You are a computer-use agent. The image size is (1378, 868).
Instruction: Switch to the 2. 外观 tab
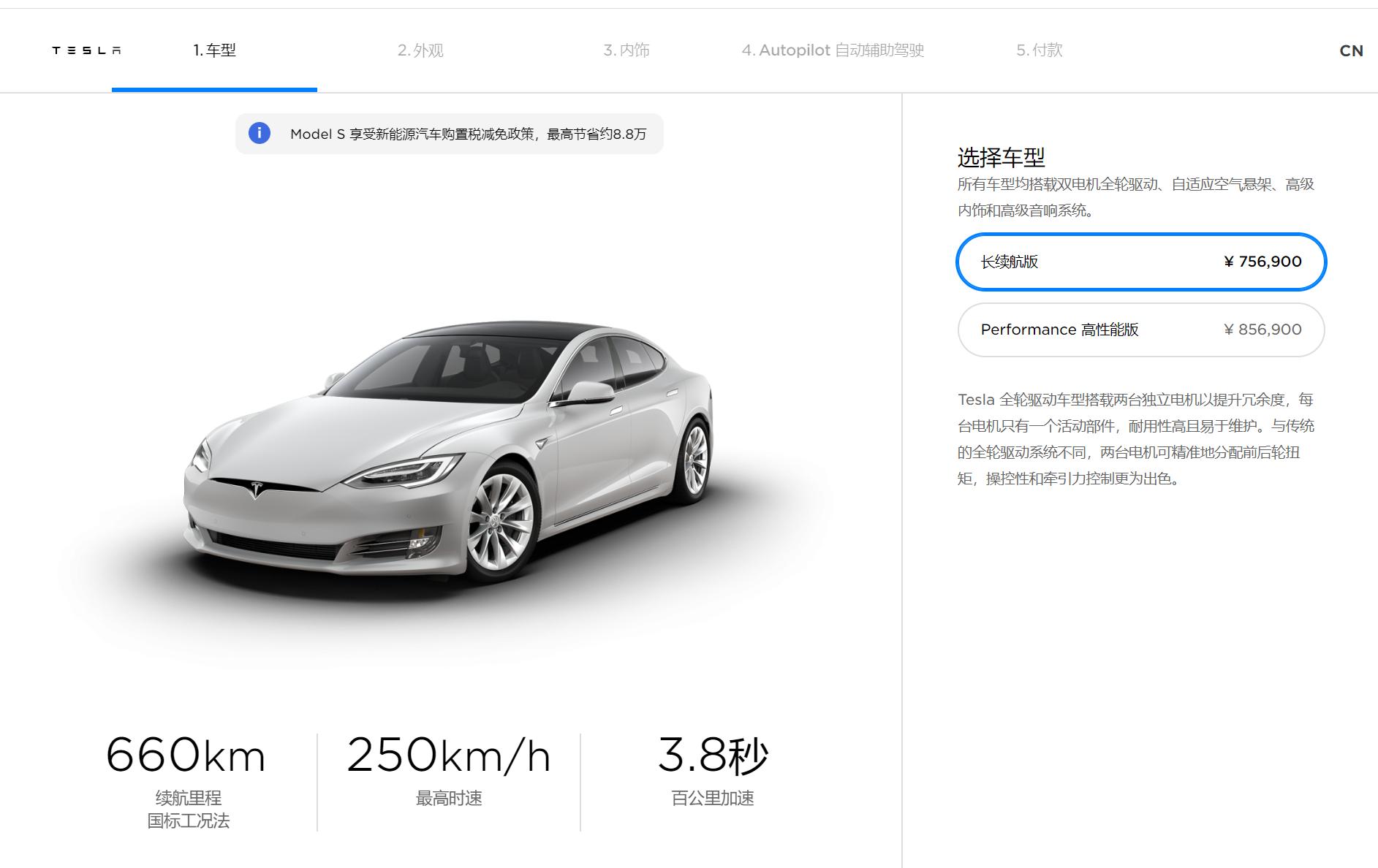pos(420,50)
